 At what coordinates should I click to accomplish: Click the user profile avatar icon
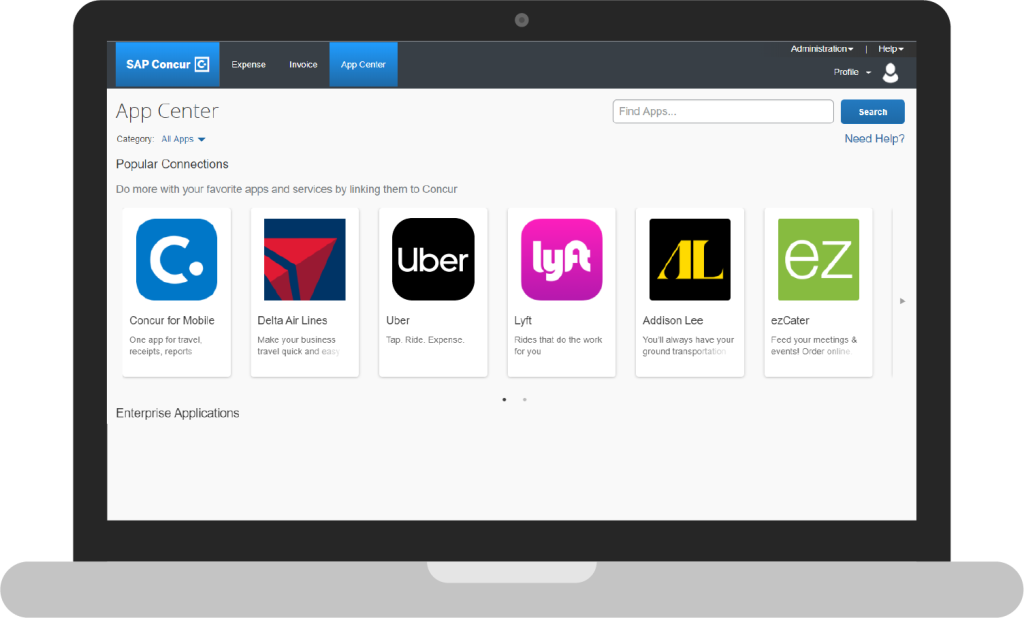(x=890, y=73)
